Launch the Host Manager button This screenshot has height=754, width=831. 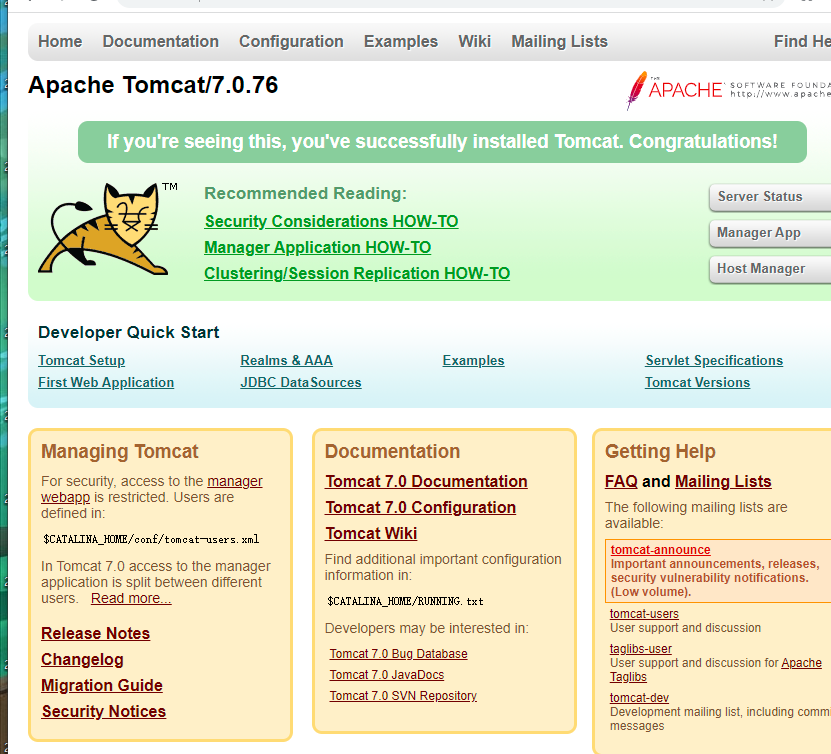770,269
